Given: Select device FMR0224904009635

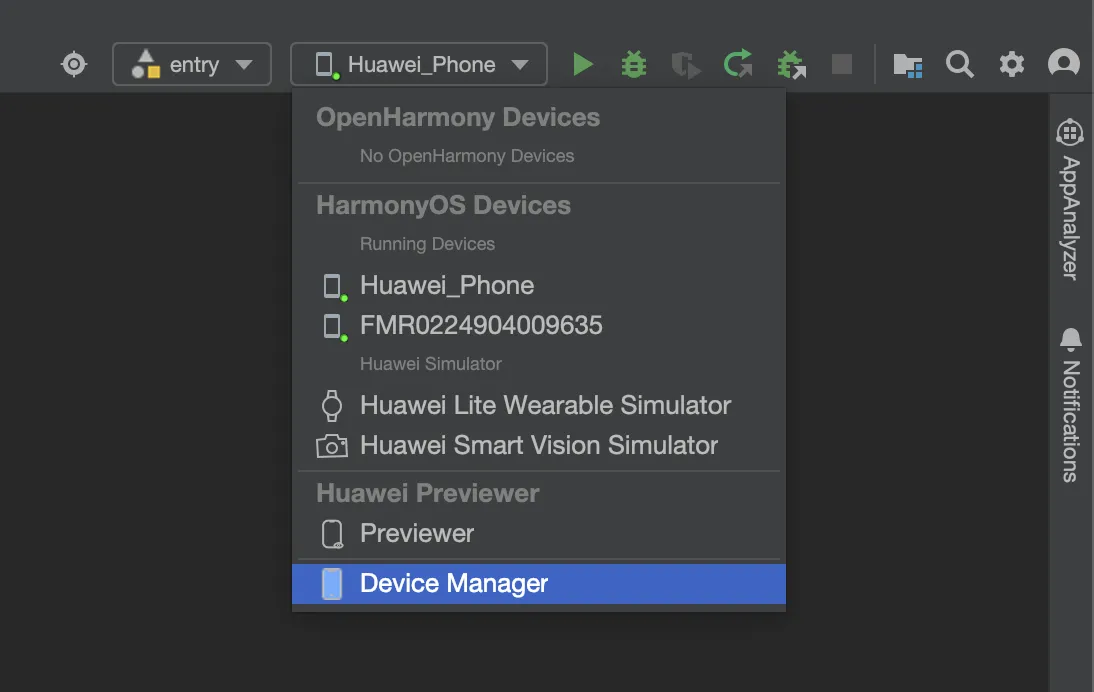Looking at the screenshot, I should [x=481, y=326].
